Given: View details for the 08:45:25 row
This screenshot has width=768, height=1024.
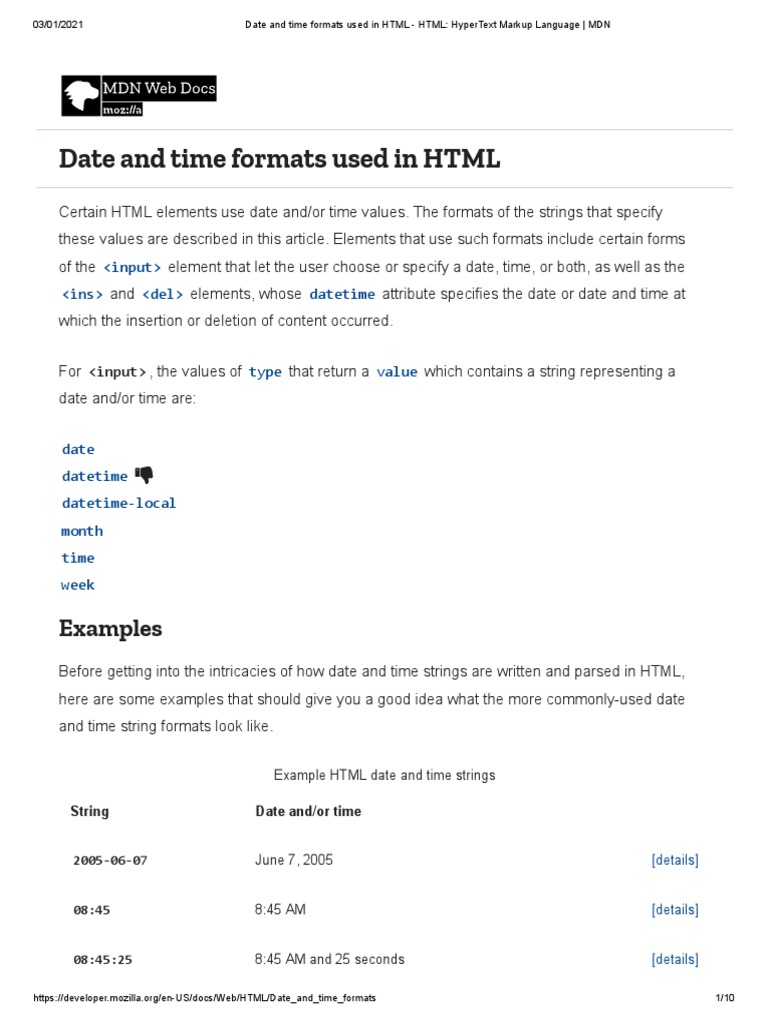Looking at the screenshot, I should coord(674,959).
